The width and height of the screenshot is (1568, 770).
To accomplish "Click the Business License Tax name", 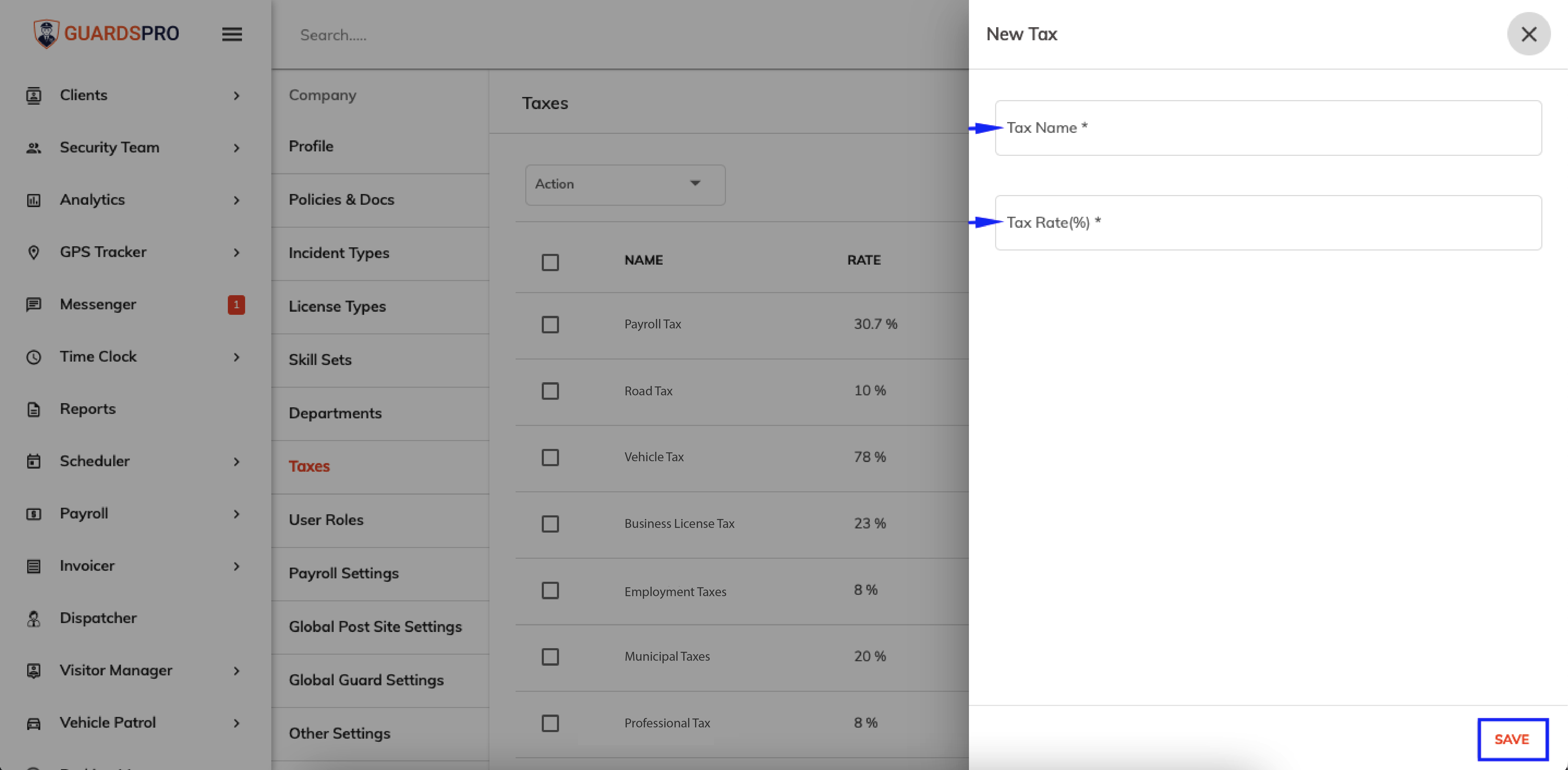I will pos(679,524).
